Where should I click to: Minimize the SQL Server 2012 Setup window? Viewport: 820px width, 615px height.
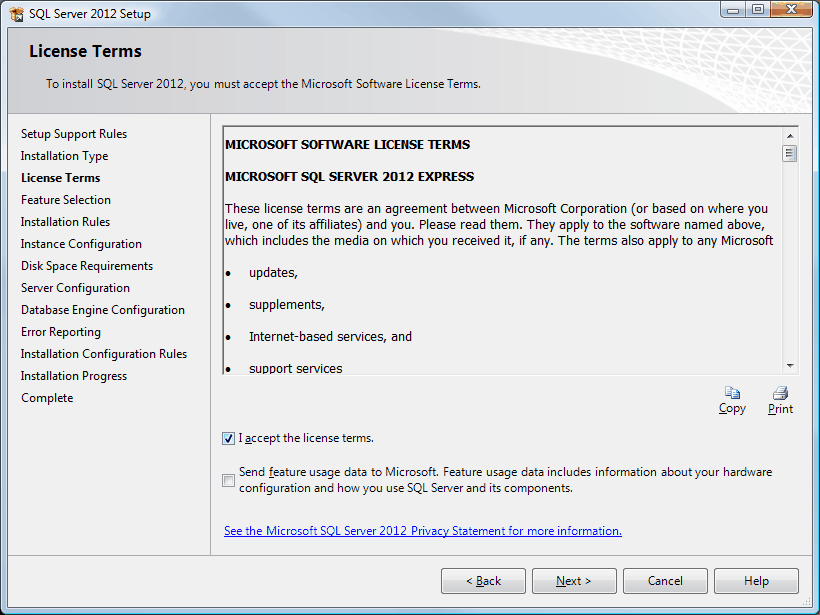pyautogui.click(x=733, y=9)
